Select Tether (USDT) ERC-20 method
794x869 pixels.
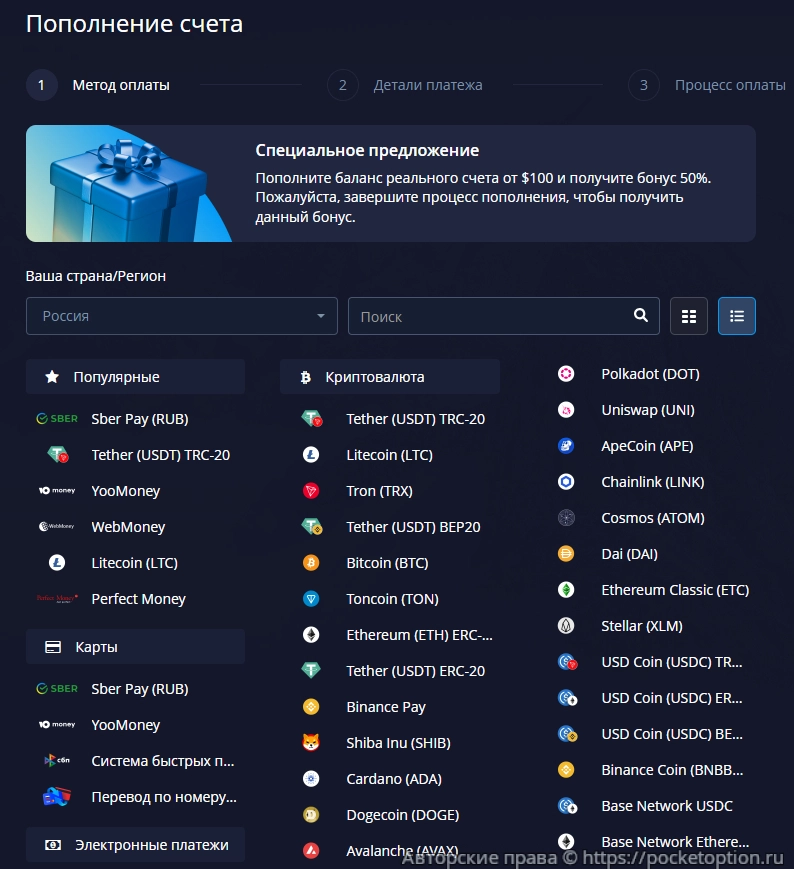tap(415, 671)
